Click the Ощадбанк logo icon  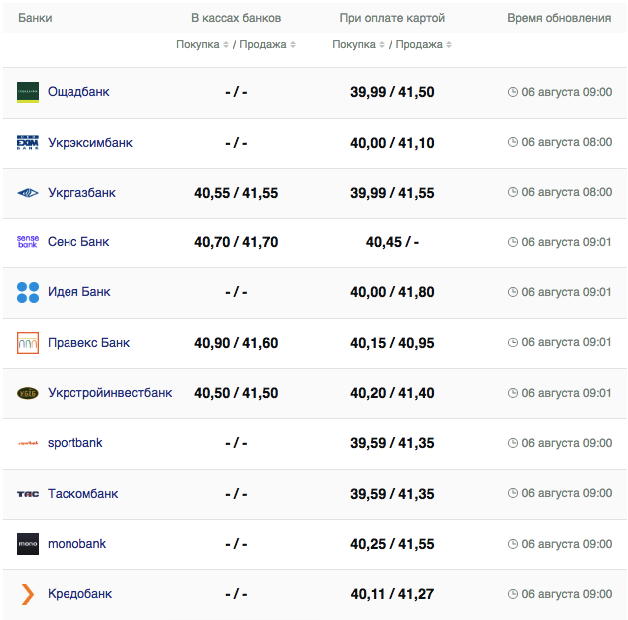(28, 92)
